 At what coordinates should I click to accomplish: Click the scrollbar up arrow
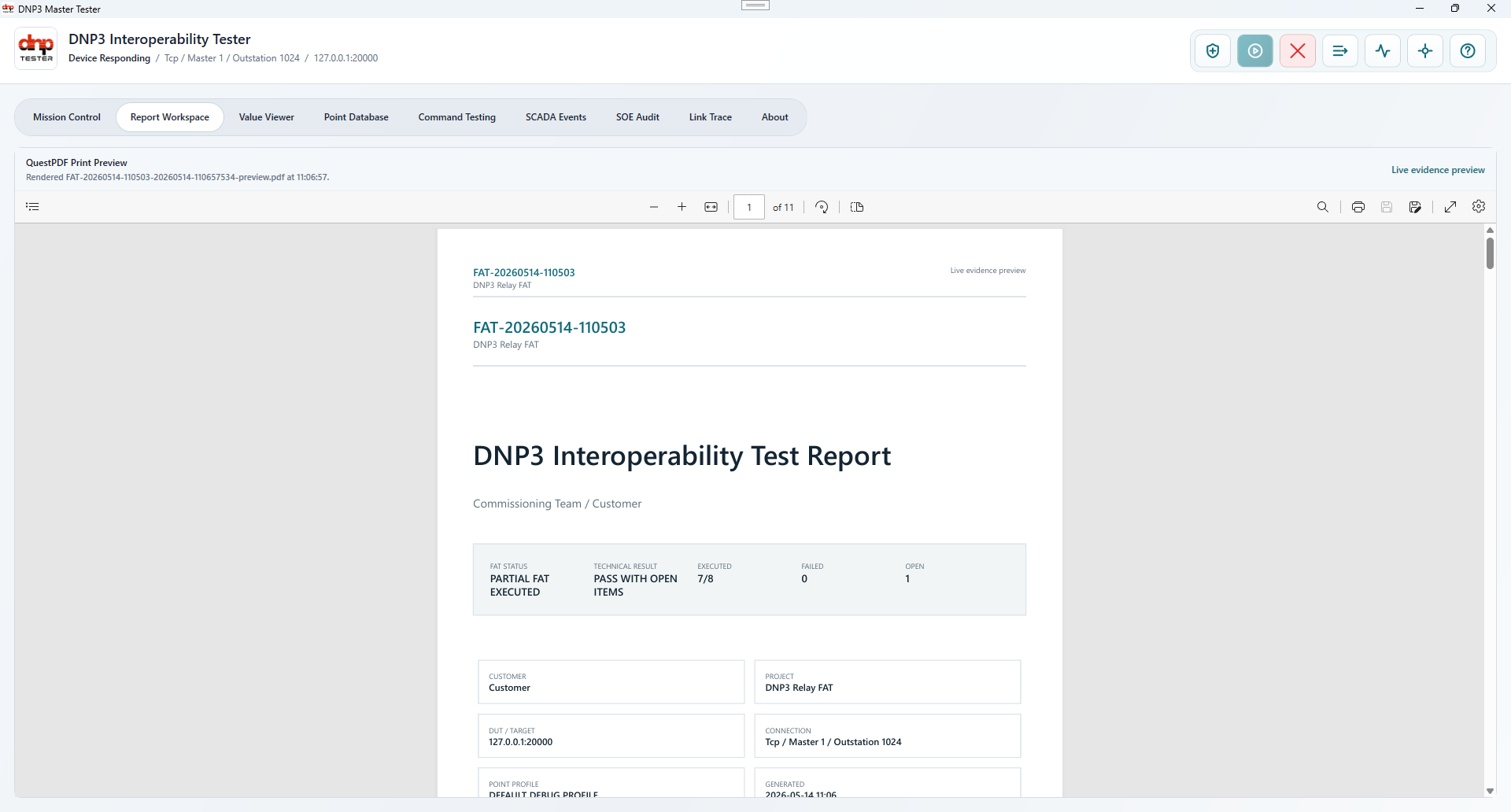(x=1490, y=230)
